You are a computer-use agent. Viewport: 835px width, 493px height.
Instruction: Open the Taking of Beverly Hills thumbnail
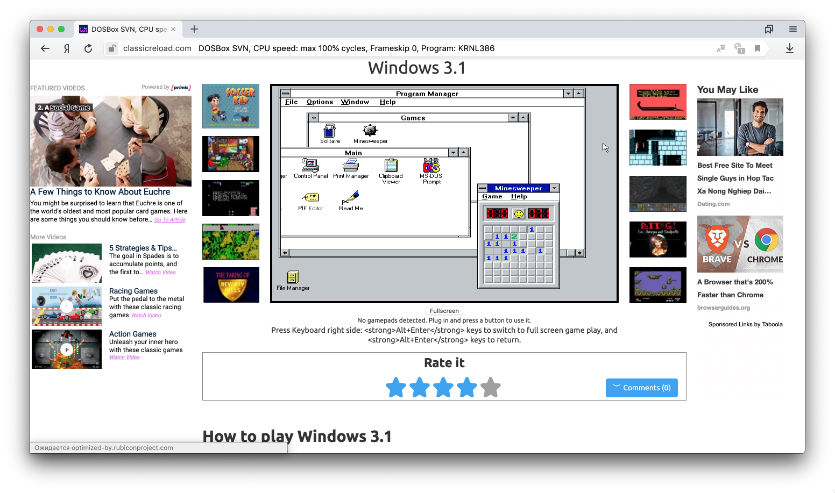pos(231,285)
